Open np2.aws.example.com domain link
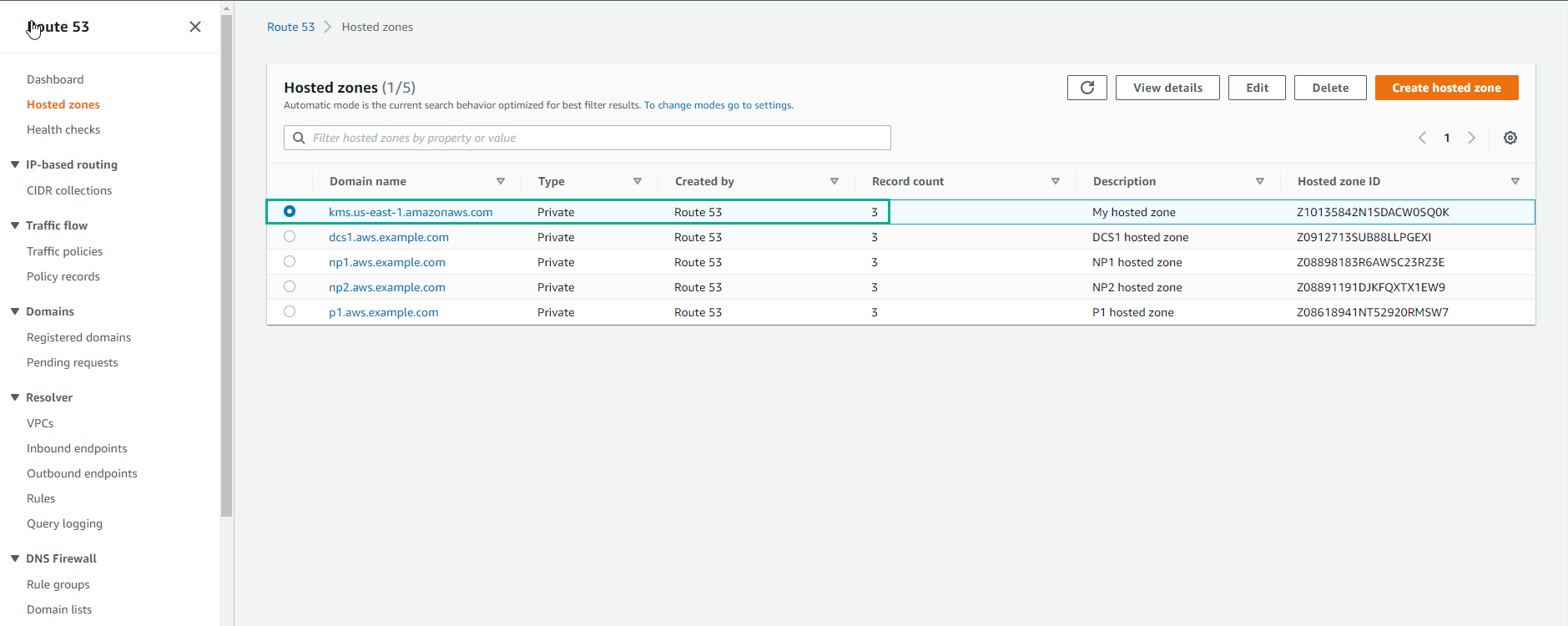This screenshot has height=626, width=1568. point(387,287)
